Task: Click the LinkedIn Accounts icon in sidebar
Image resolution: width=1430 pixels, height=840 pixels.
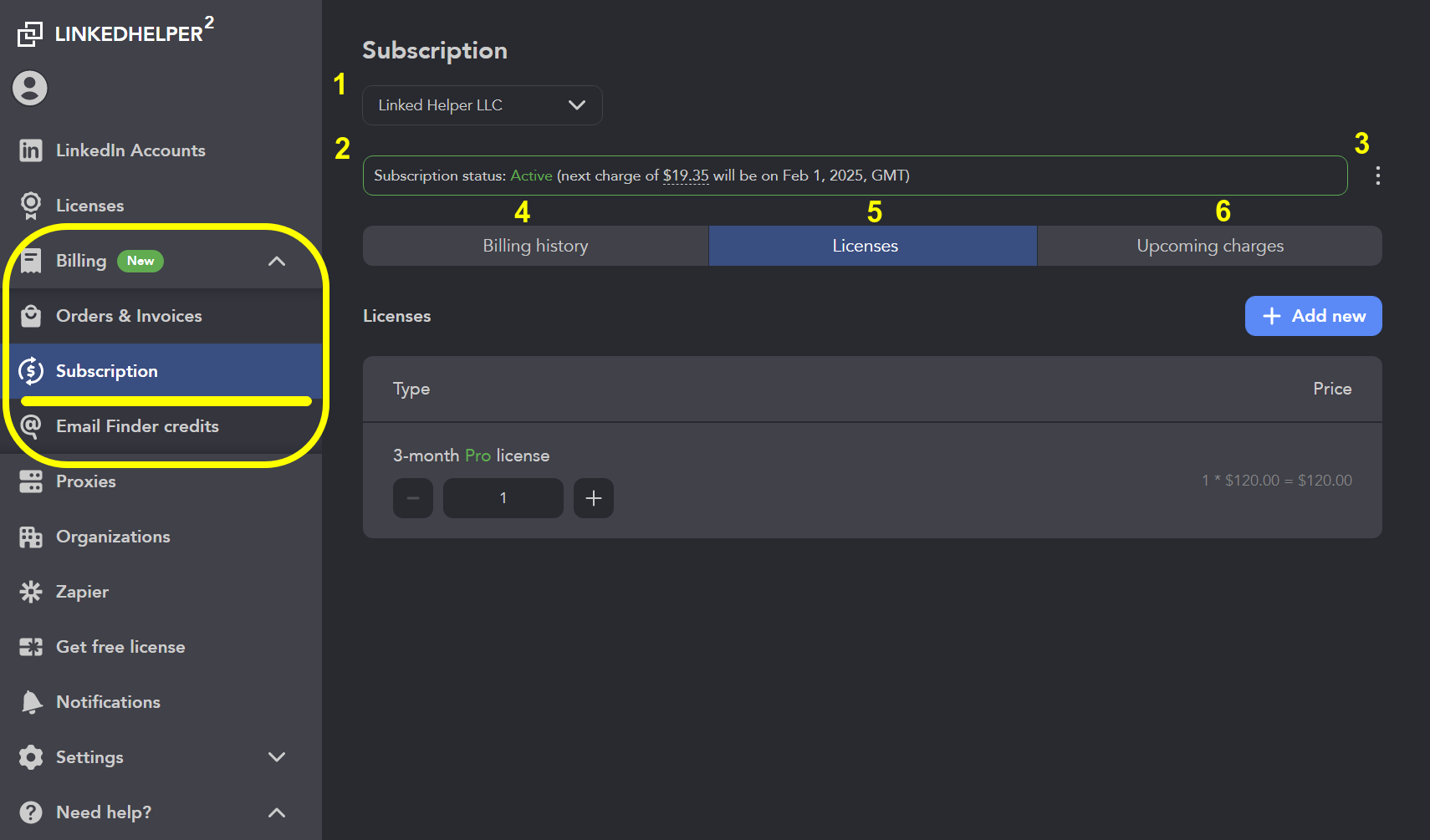Action: 30,150
